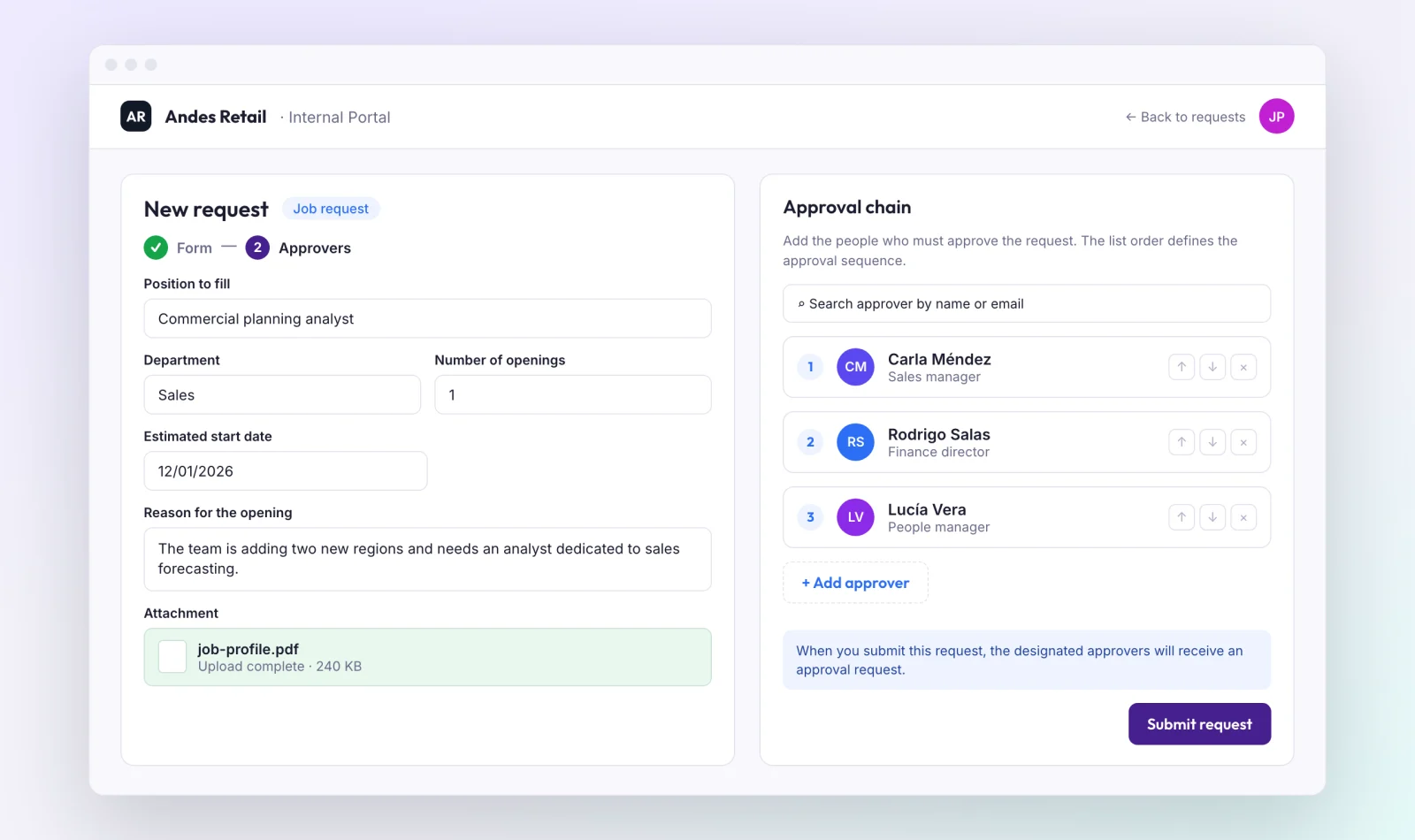Click the Position to fill field
The image size is (1415, 840).
[x=427, y=318]
